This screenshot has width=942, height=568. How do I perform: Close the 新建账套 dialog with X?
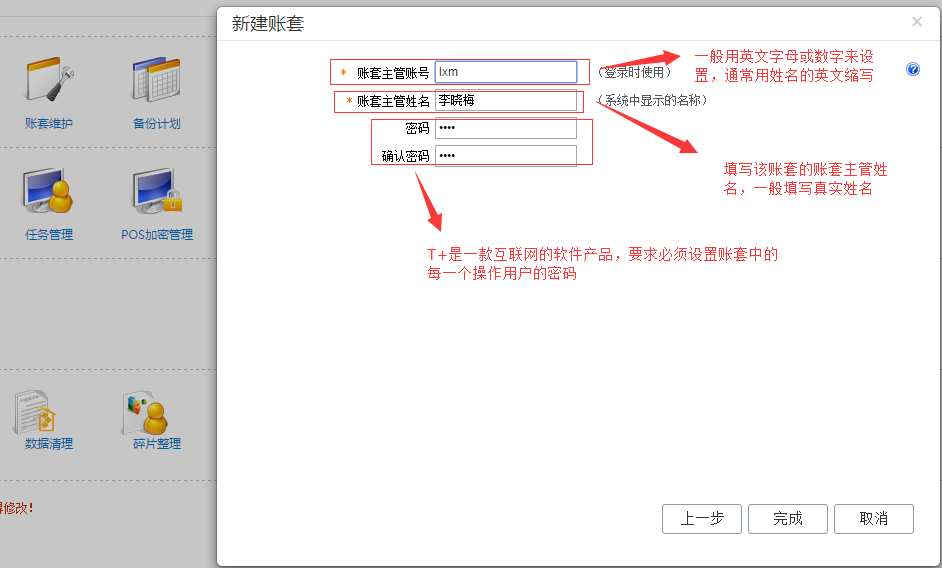click(x=917, y=21)
